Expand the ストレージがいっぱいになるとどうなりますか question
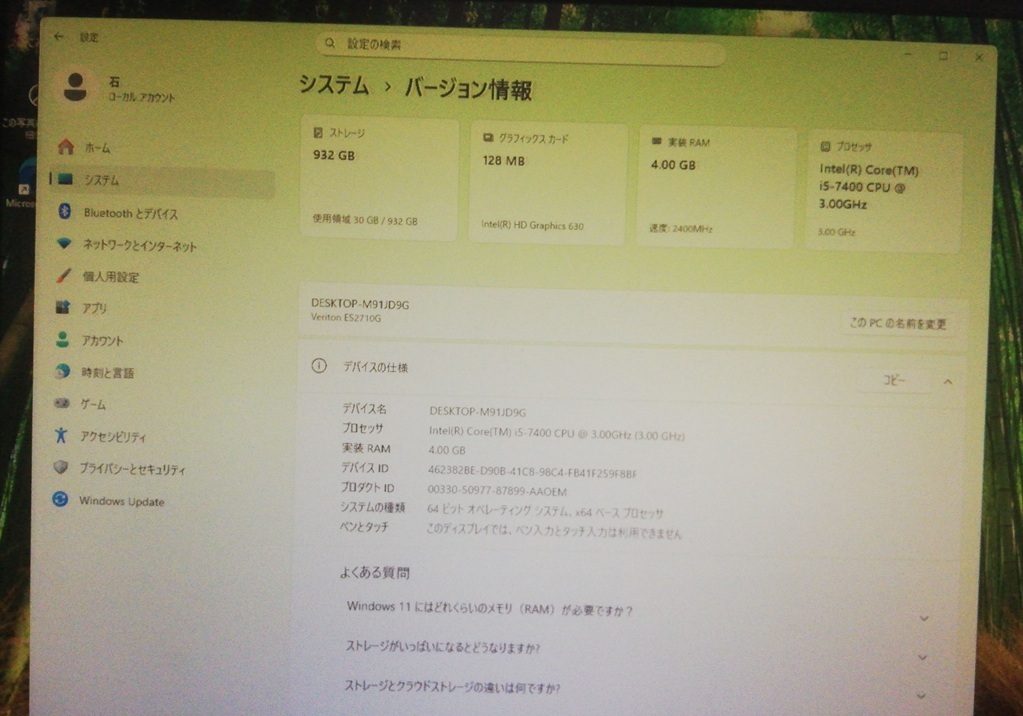 pos(921,658)
